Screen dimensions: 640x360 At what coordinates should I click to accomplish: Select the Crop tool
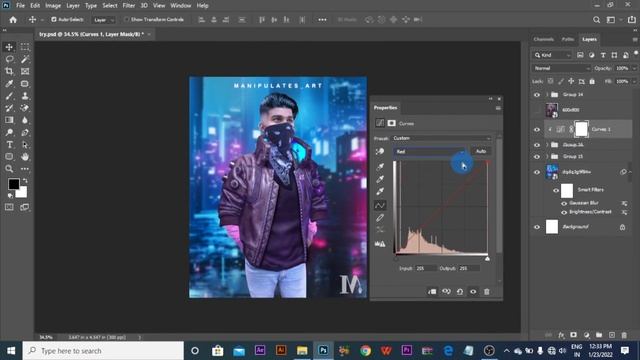pos(9,71)
